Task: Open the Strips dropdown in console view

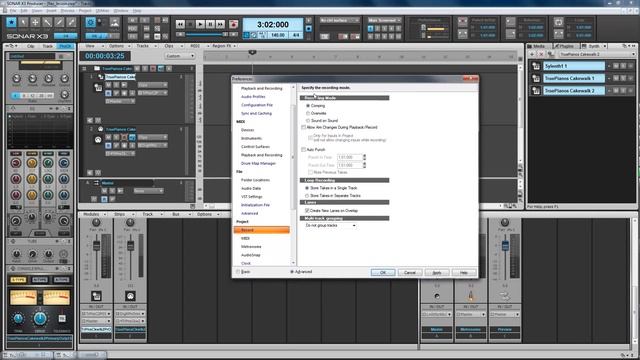Action: 122,214
